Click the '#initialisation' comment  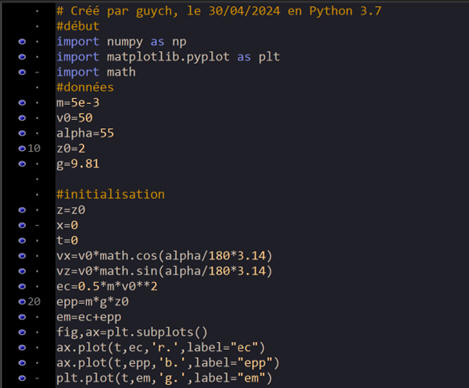pyautogui.click(x=110, y=194)
